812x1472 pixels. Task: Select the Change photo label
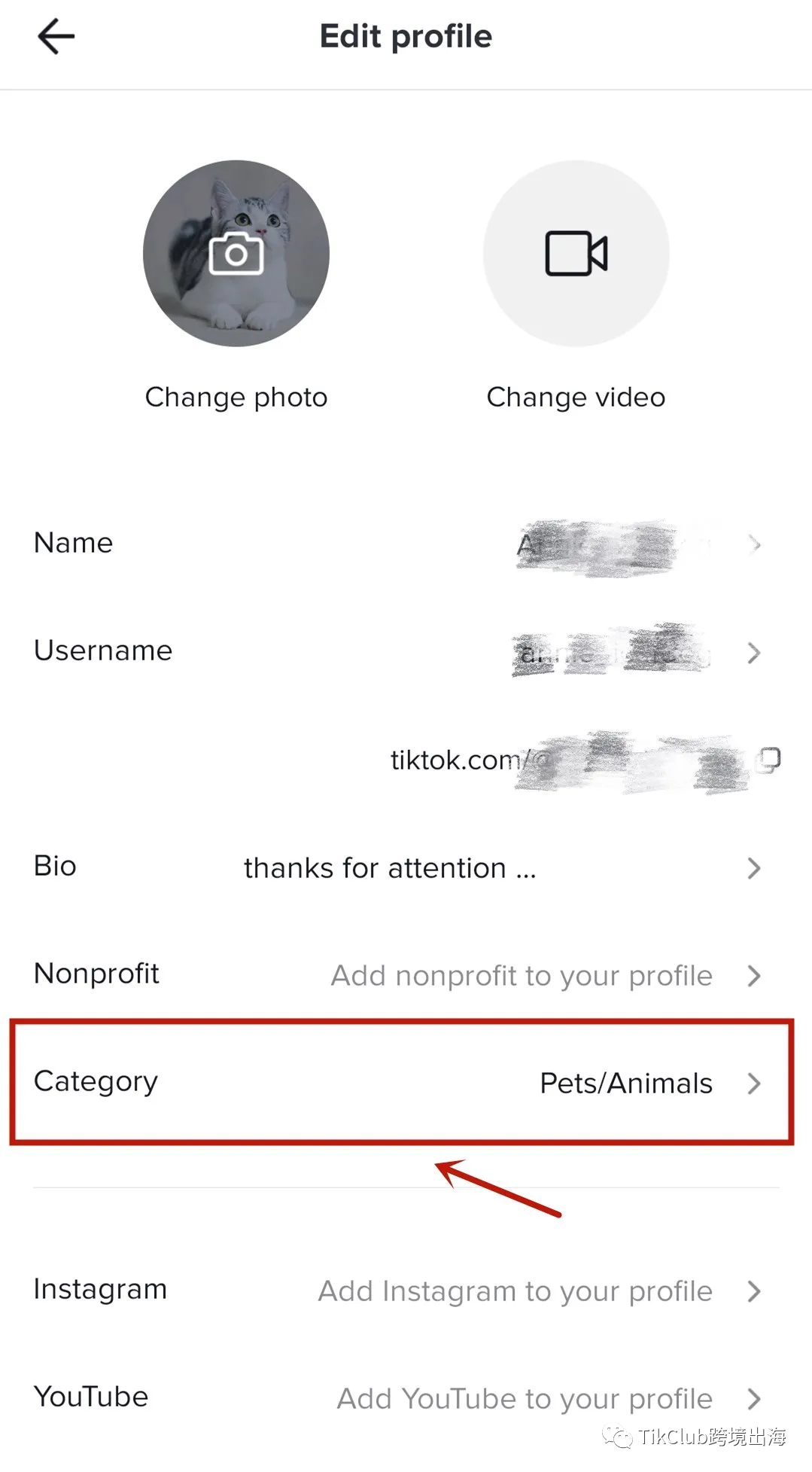click(236, 398)
